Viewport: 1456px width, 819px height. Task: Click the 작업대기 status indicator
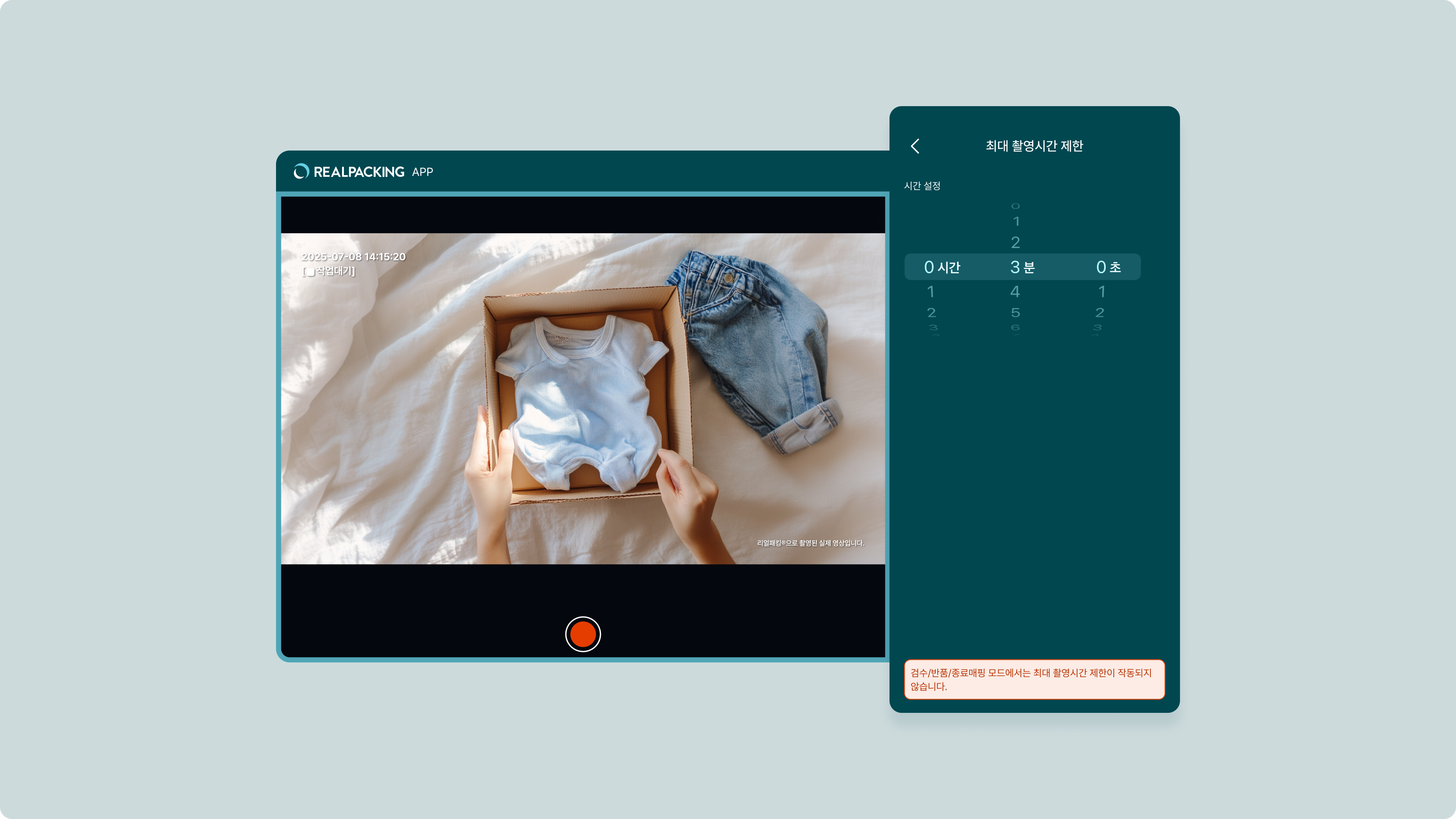click(x=328, y=271)
